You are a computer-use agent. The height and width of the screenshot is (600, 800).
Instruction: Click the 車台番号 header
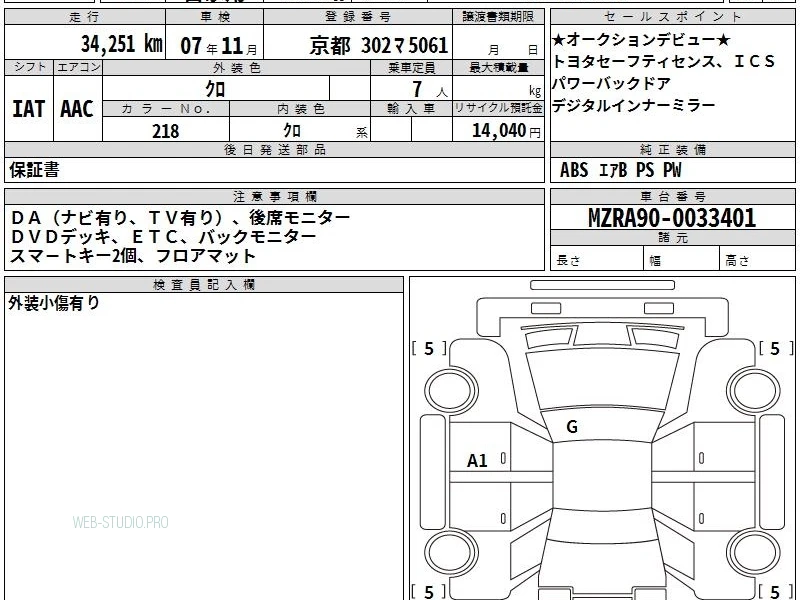[672, 196]
